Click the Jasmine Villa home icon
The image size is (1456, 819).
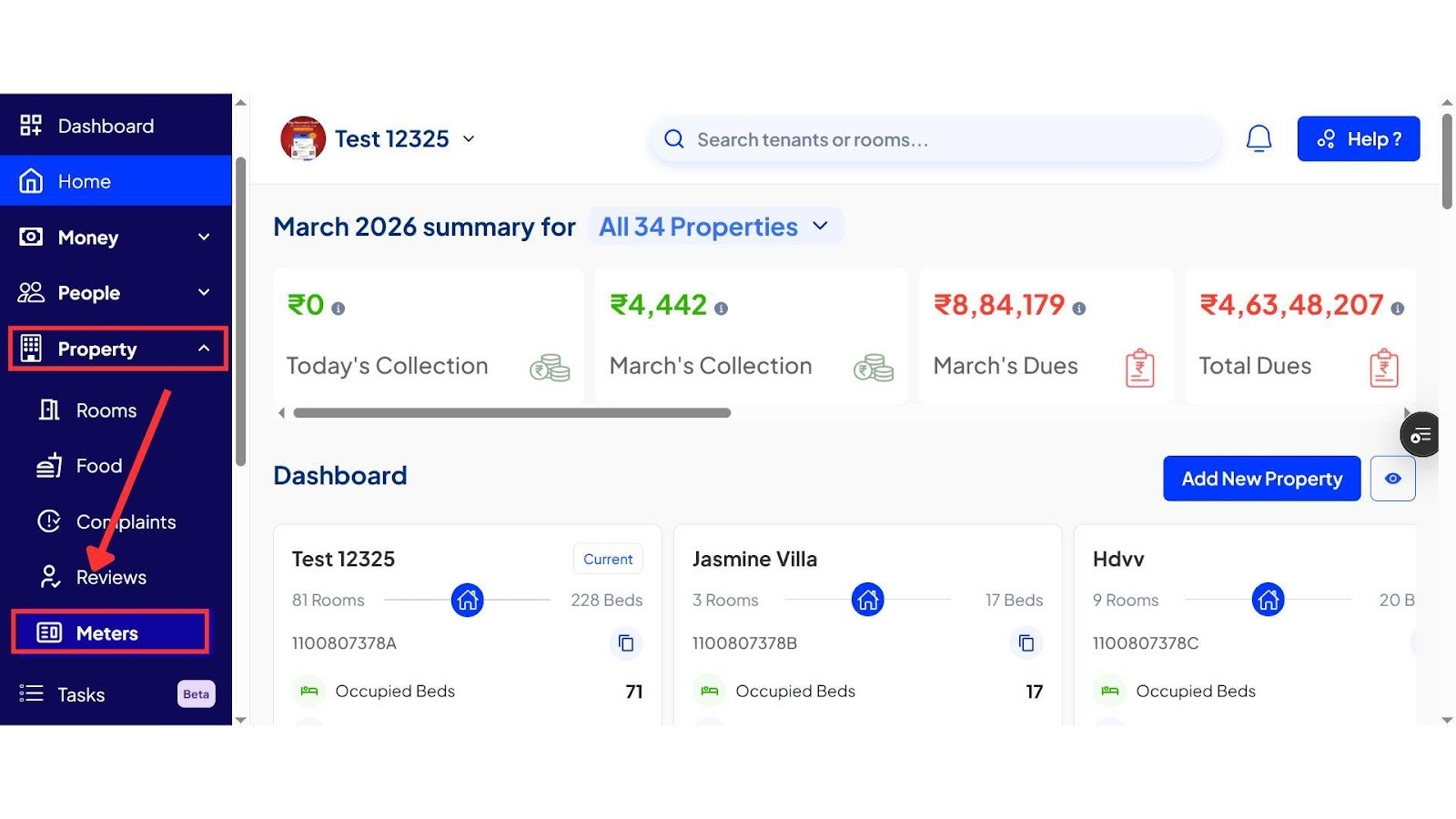coord(867,600)
